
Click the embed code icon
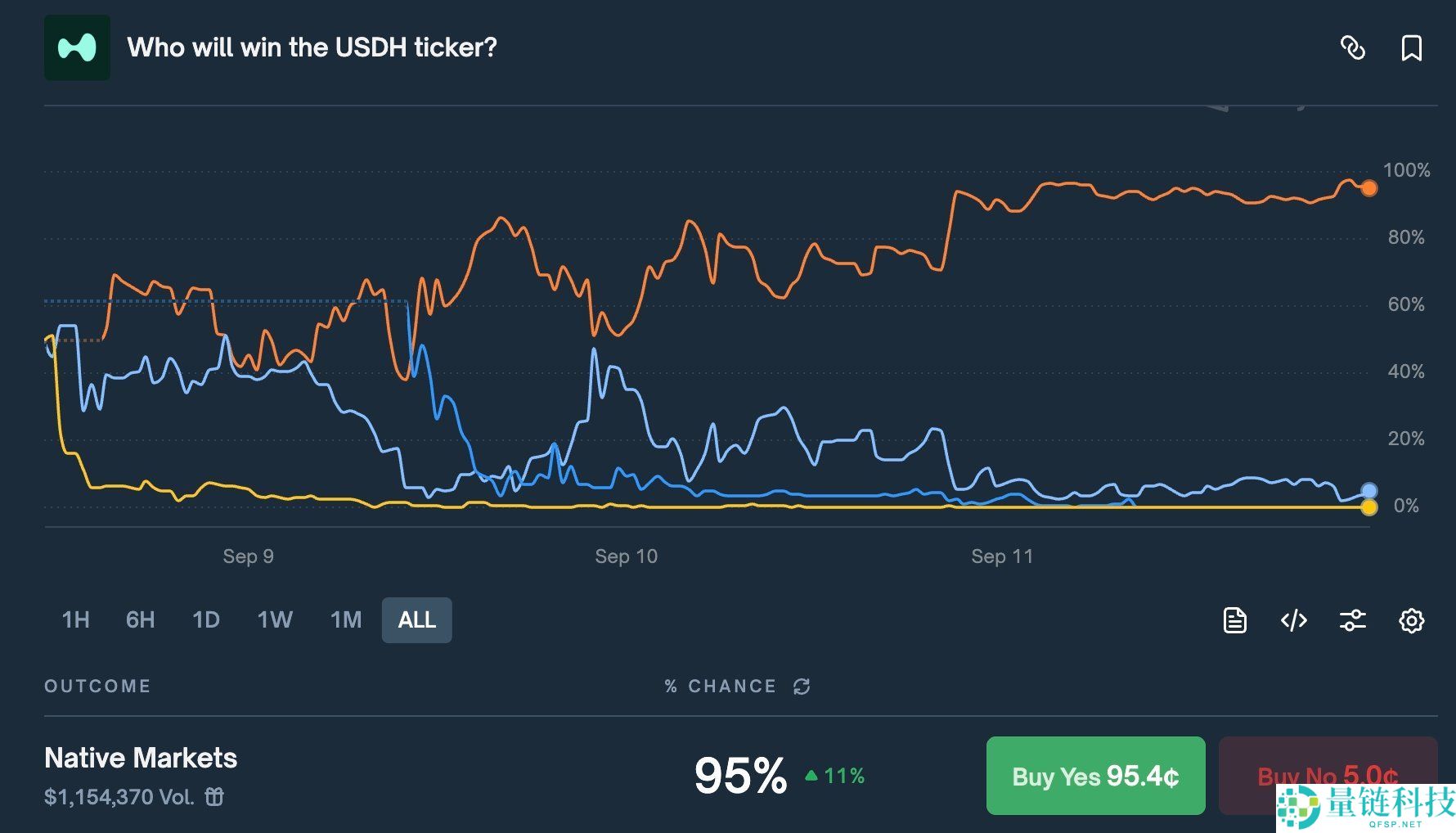[1293, 620]
